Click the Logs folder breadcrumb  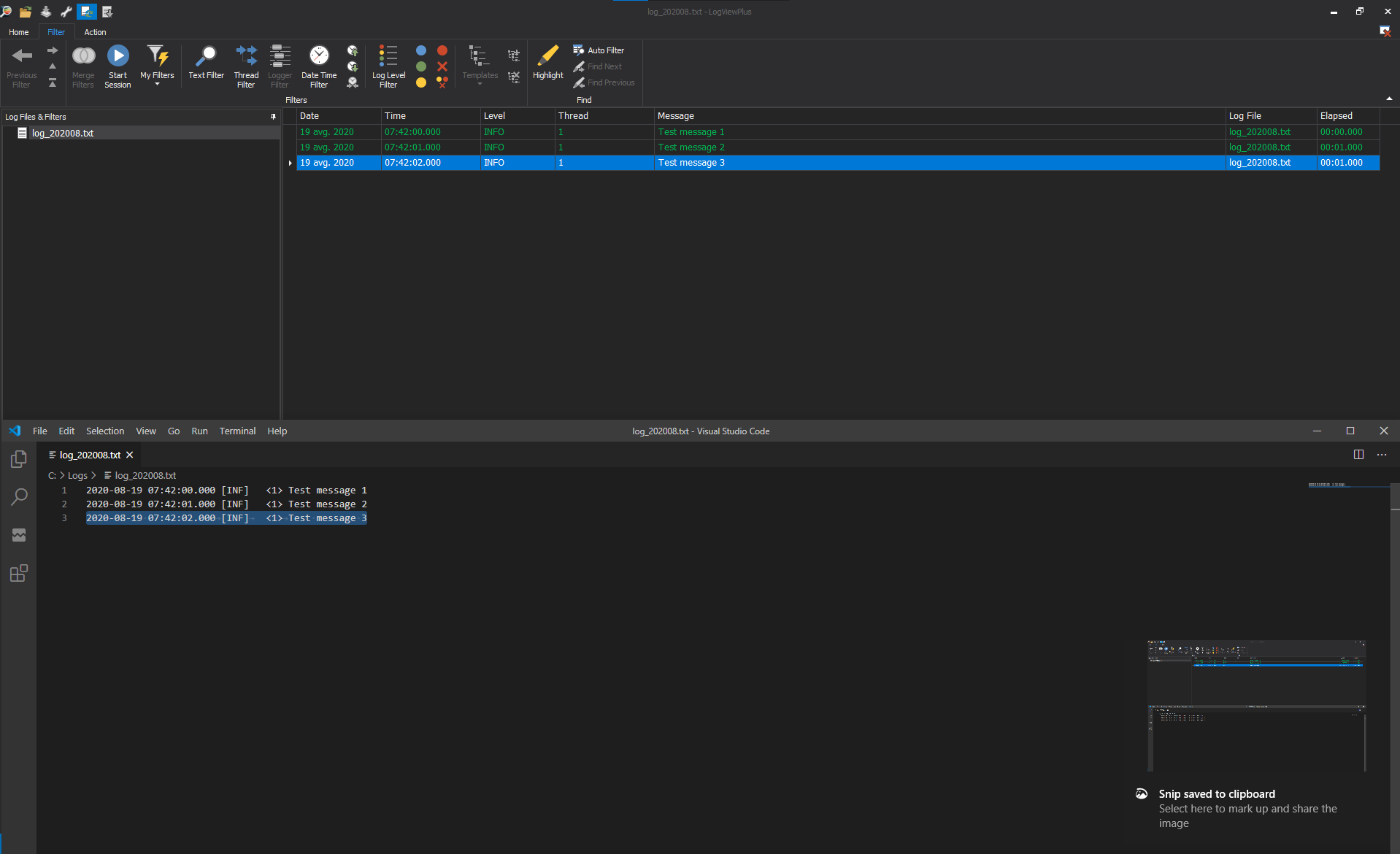(x=77, y=476)
